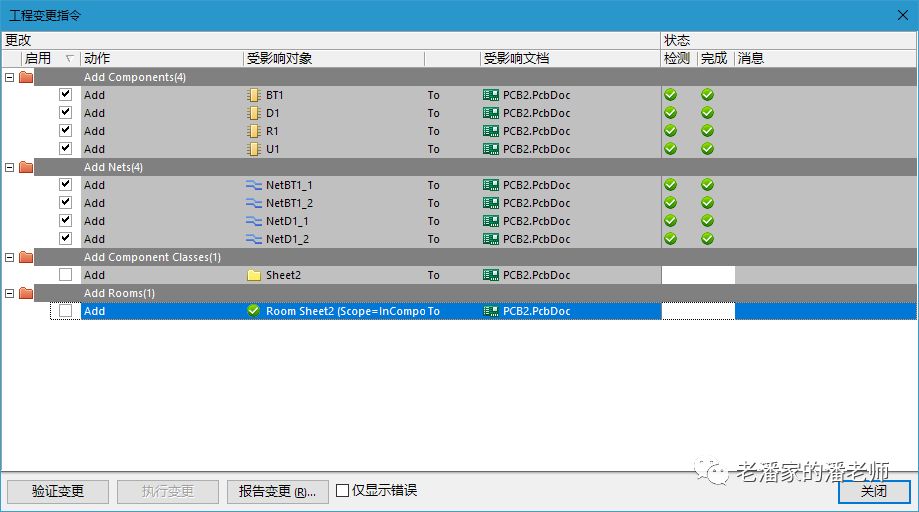Click the 验证变更 button

[x=58, y=491]
